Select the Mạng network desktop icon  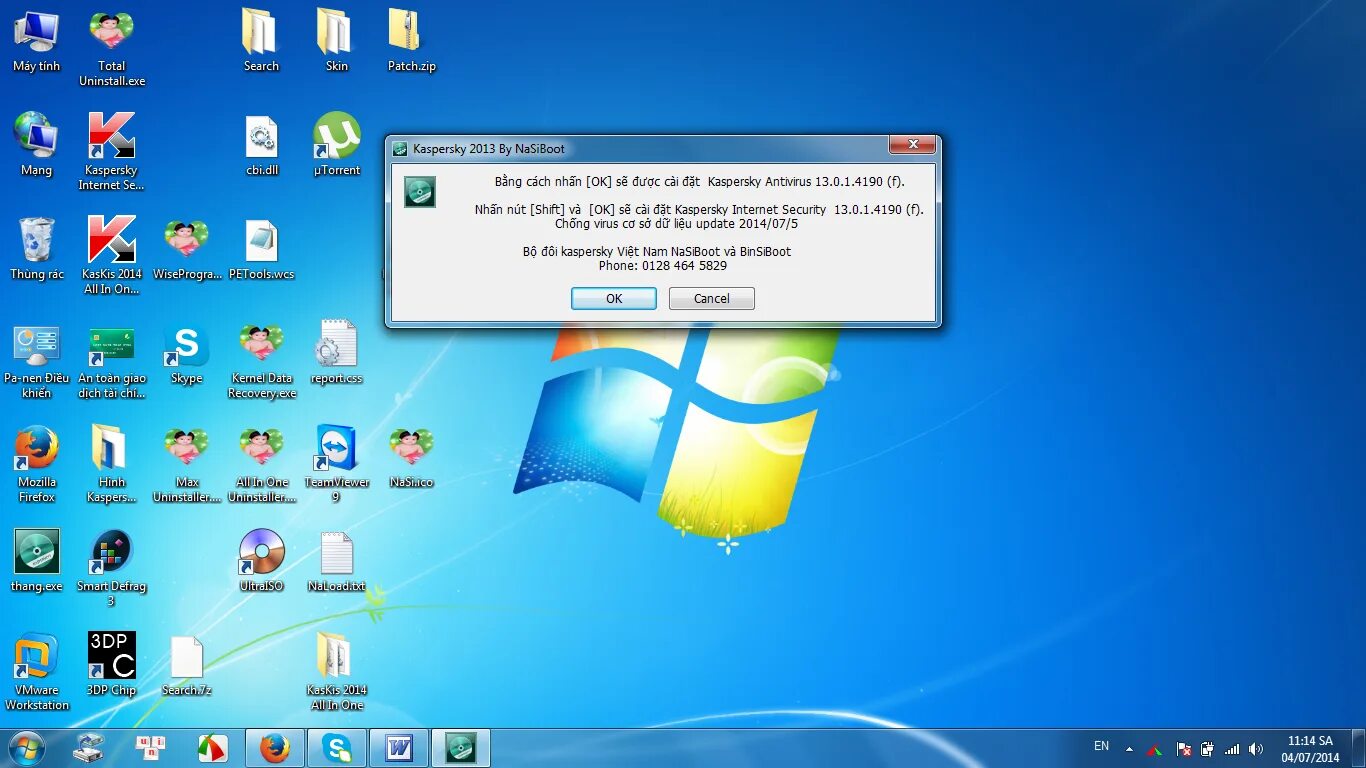click(36, 146)
